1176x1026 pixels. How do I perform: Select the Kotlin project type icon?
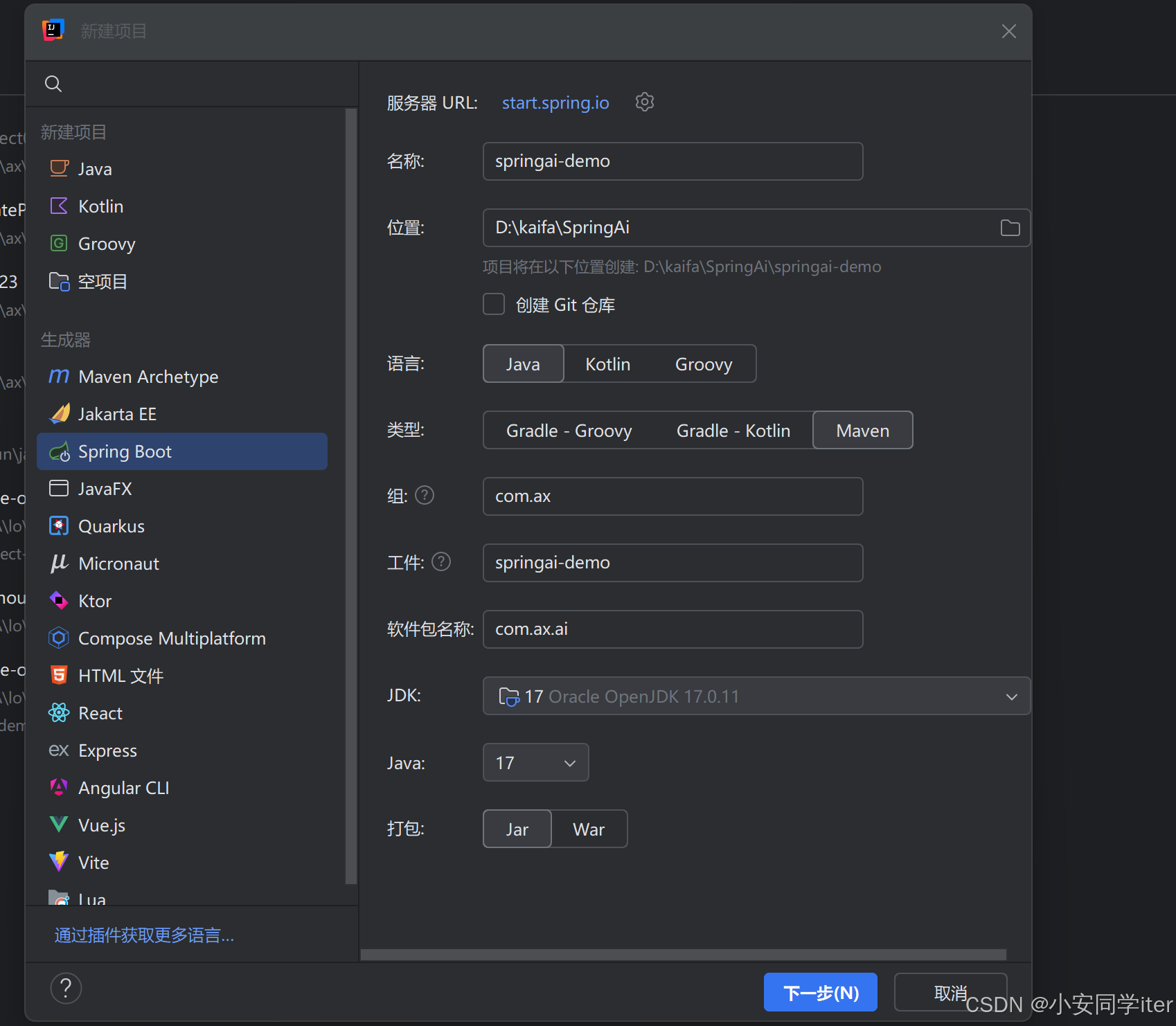pos(60,206)
